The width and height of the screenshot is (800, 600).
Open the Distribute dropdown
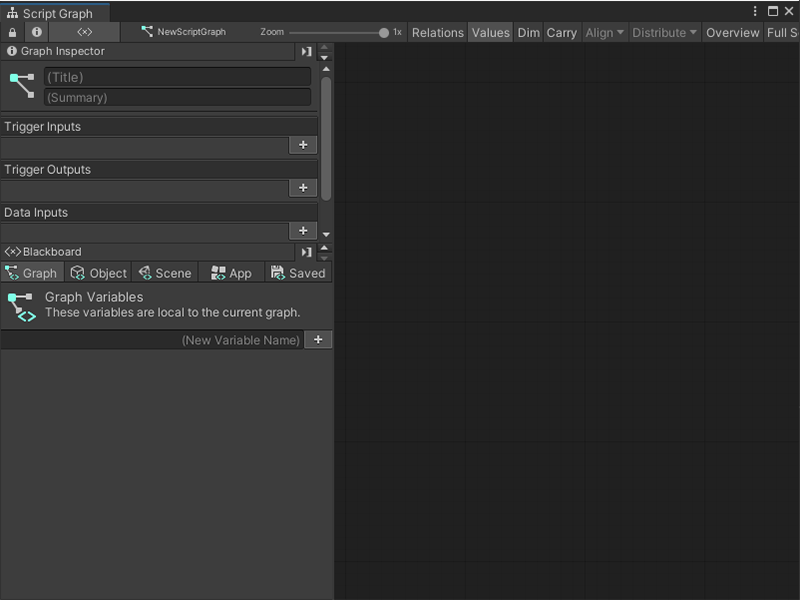point(663,32)
